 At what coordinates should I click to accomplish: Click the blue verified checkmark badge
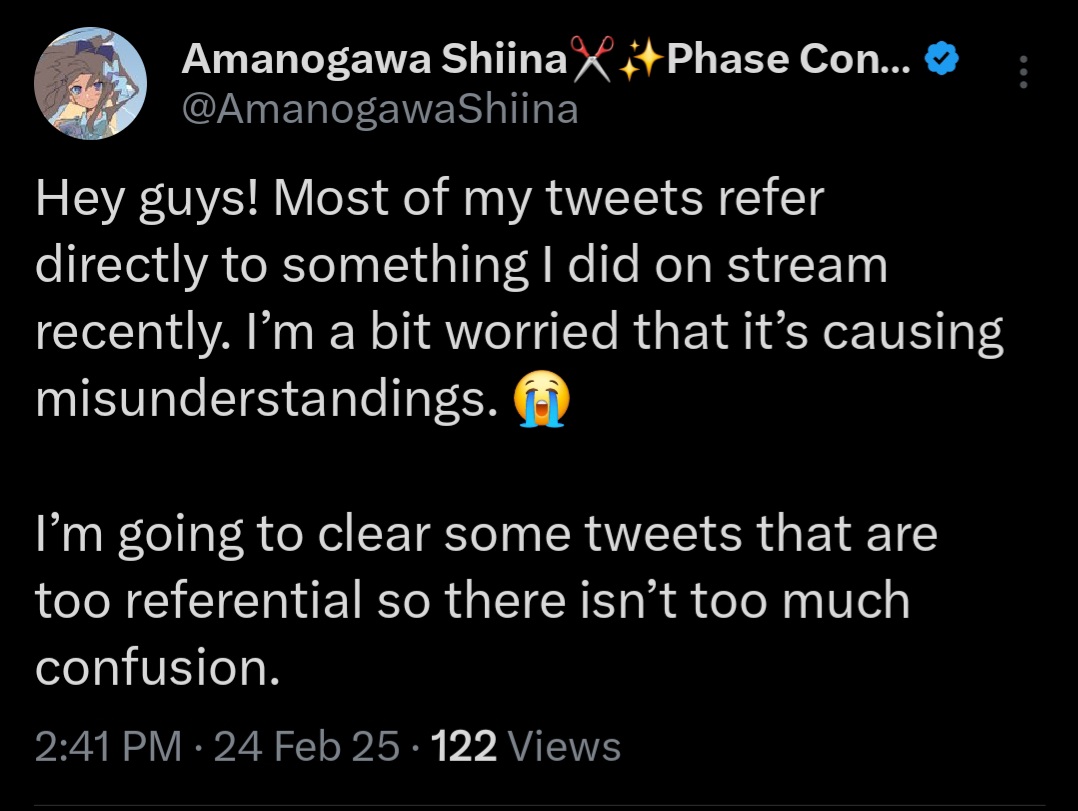coord(942,62)
